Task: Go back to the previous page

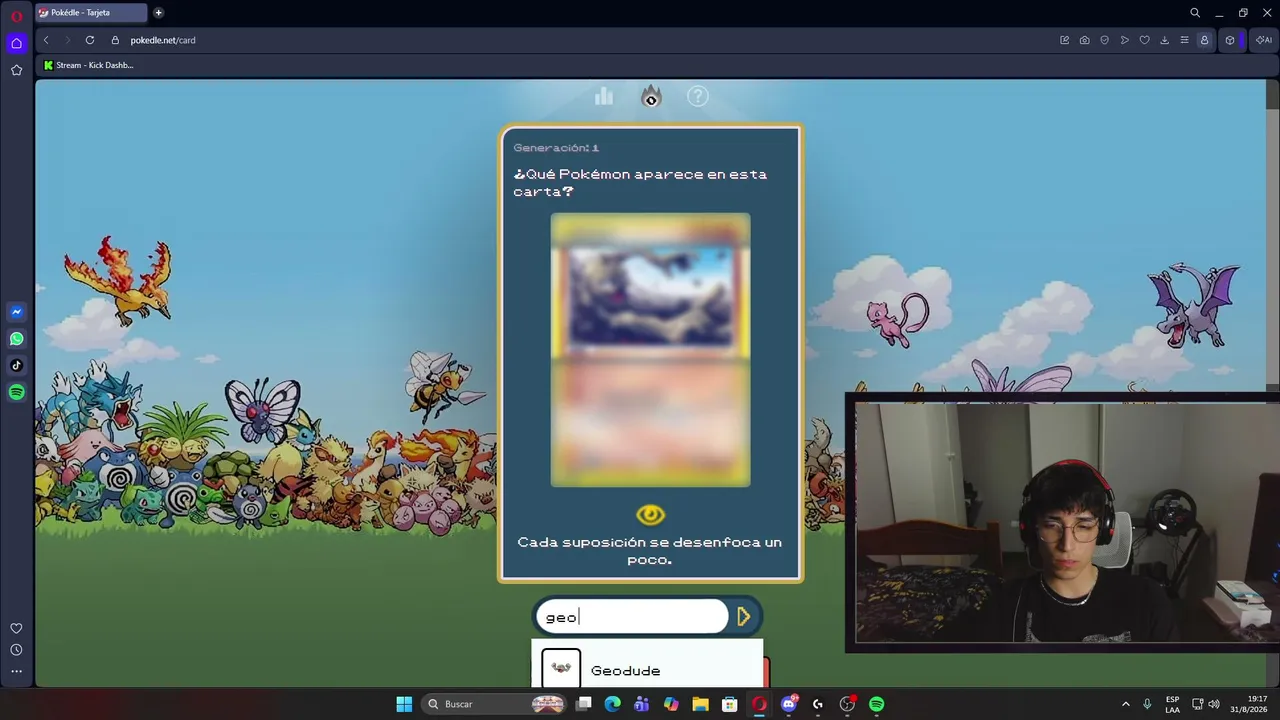Action: pos(46,40)
